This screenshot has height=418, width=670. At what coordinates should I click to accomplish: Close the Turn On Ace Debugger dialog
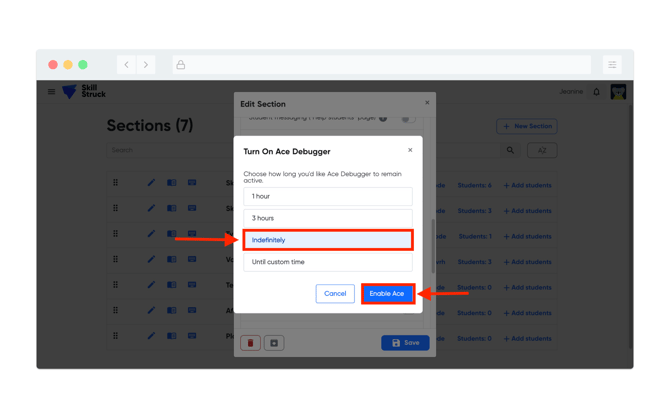410,150
